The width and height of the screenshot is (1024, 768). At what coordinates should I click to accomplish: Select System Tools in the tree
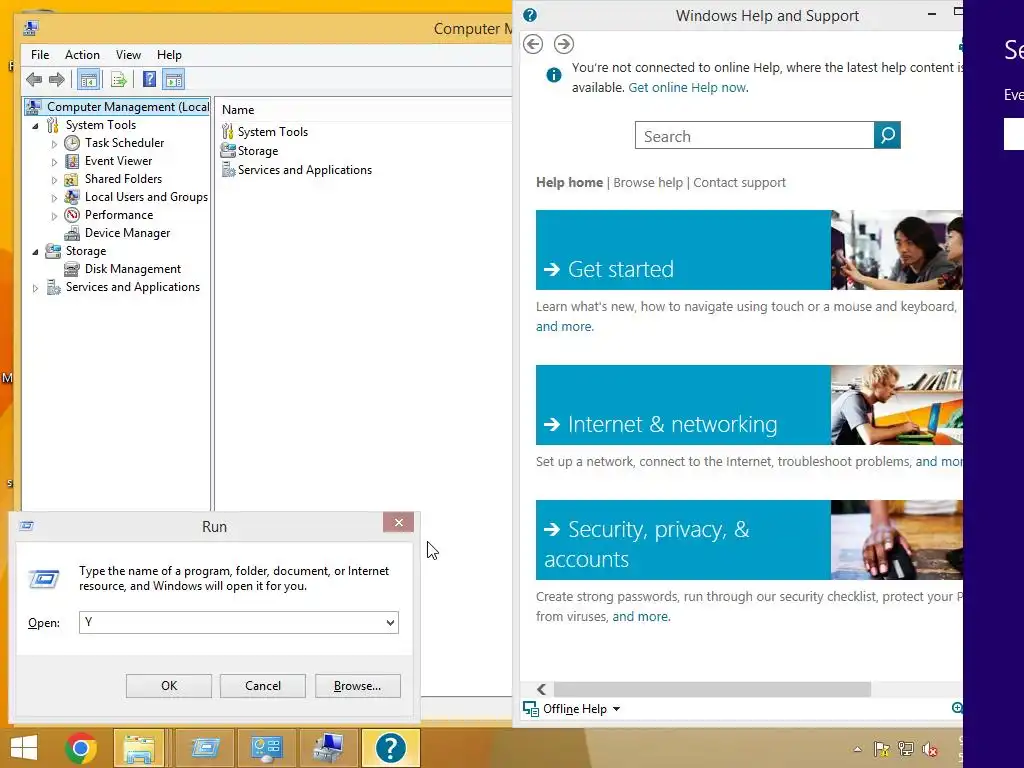click(101, 125)
